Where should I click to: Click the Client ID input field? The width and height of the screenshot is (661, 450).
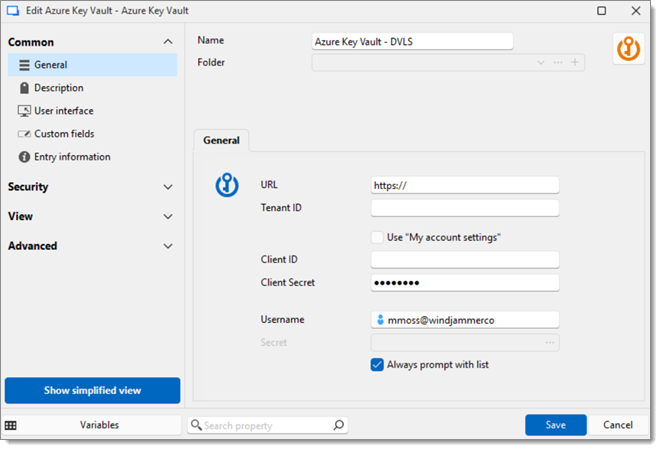pos(465,260)
